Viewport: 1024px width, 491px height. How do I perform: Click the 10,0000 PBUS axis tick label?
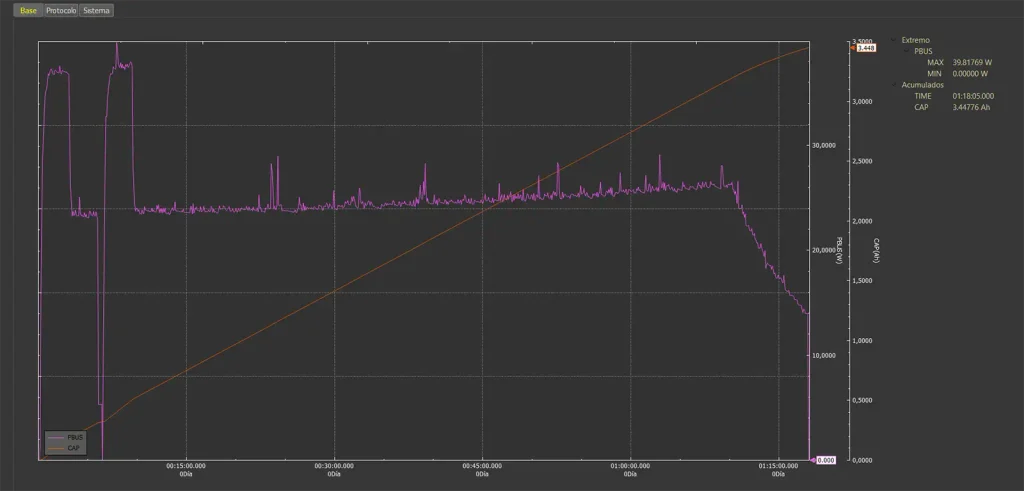[x=823, y=356]
